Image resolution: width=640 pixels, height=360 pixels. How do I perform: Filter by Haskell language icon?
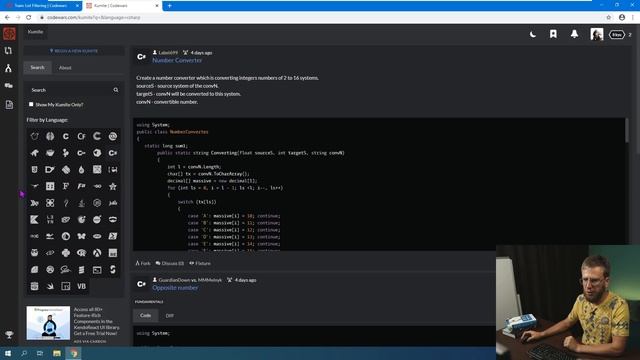pyautogui.click(x=34, y=203)
